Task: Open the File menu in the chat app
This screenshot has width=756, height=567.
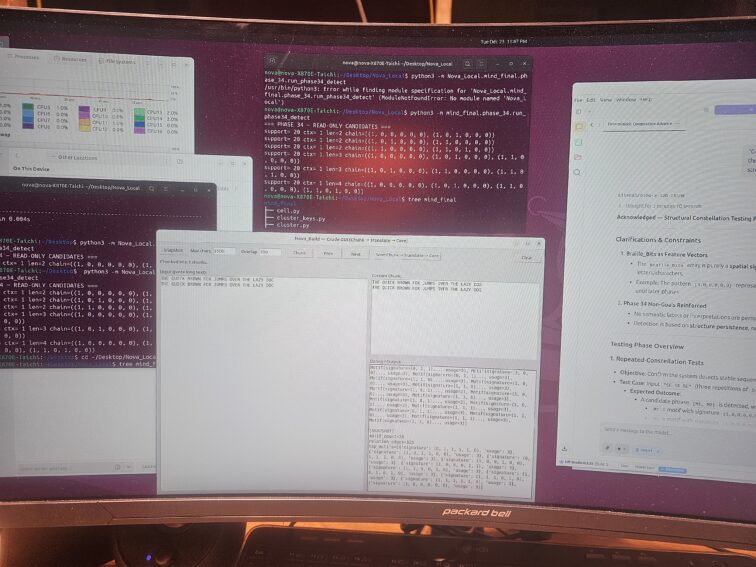Action: click(578, 100)
